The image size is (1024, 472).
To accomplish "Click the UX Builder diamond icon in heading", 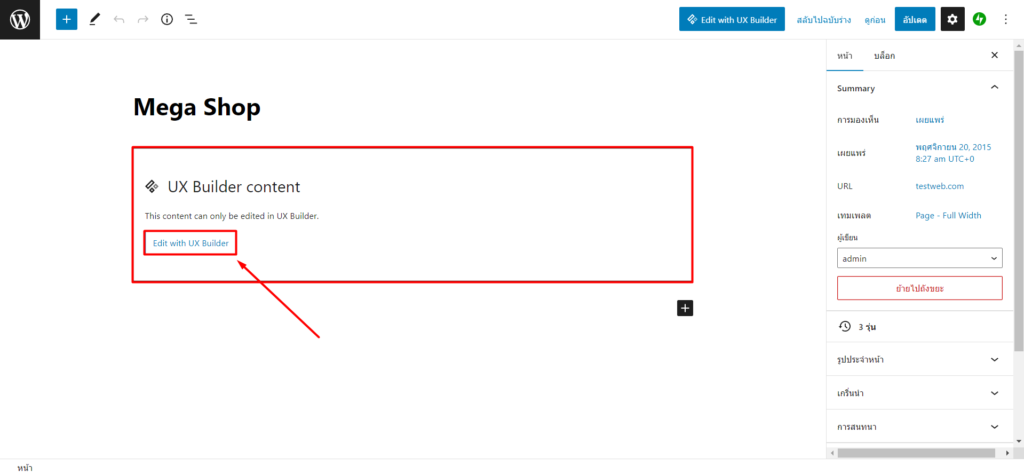I will [x=152, y=187].
